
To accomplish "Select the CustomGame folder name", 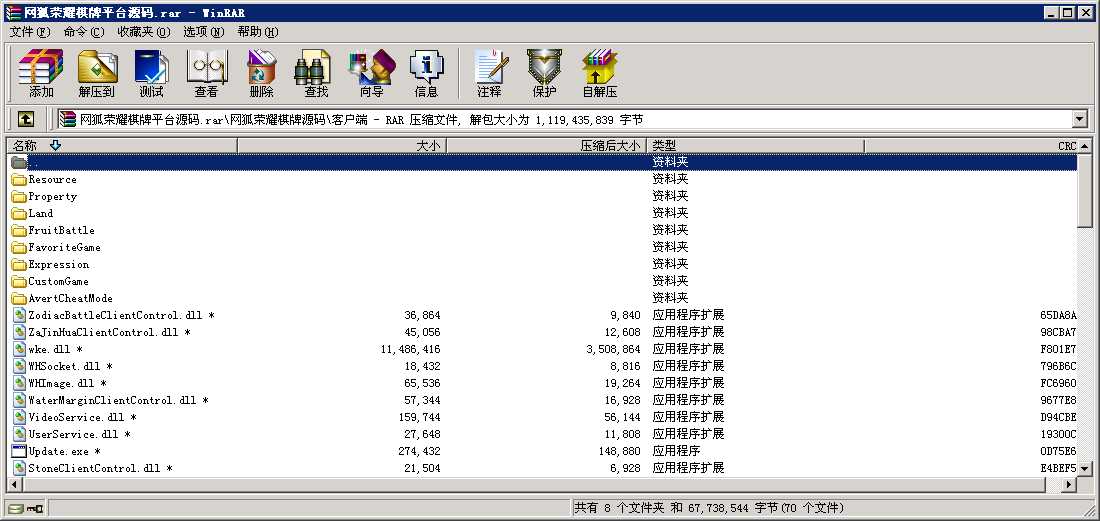I will tap(58, 282).
